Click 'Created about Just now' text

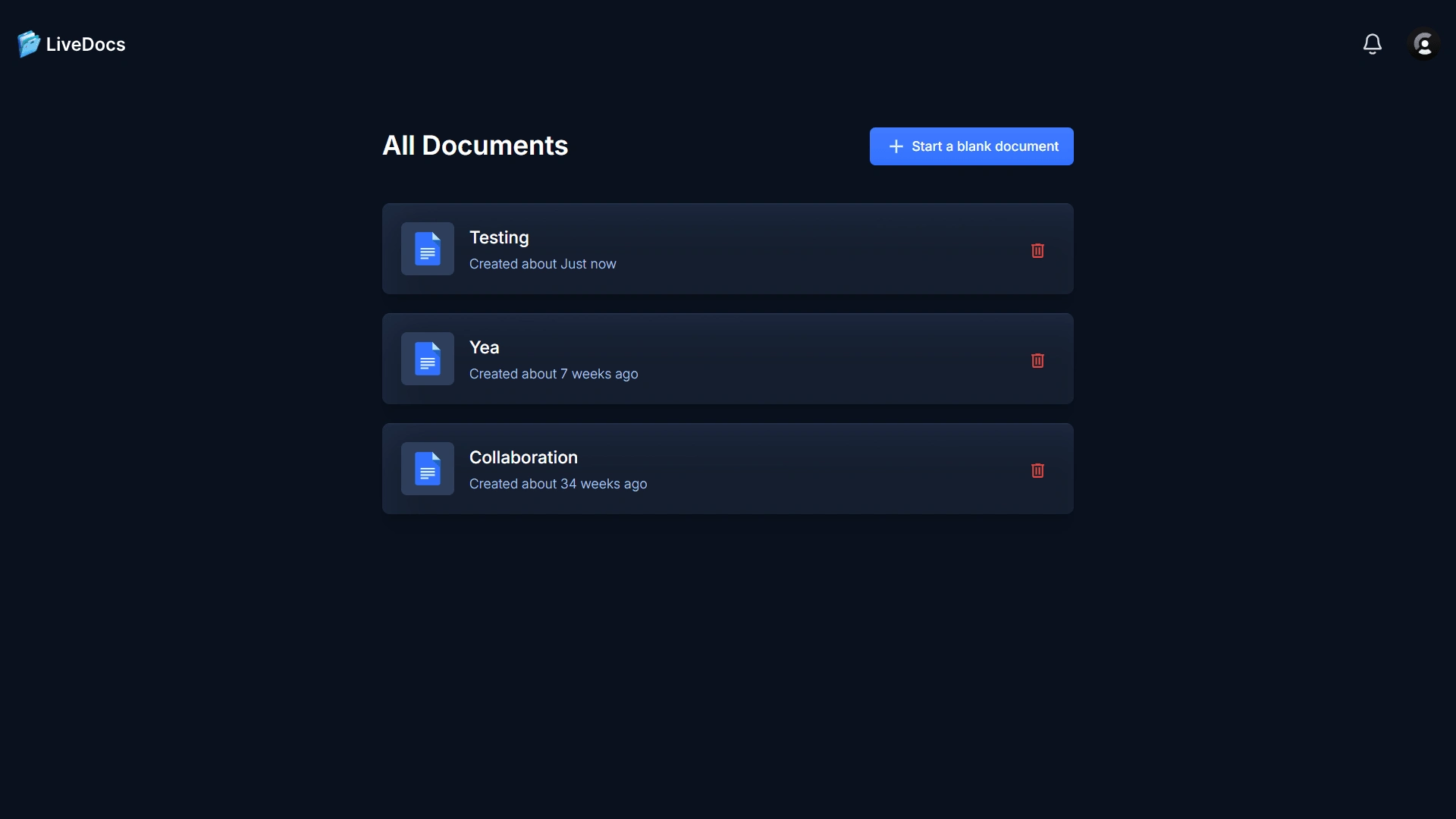pos(542,264)
